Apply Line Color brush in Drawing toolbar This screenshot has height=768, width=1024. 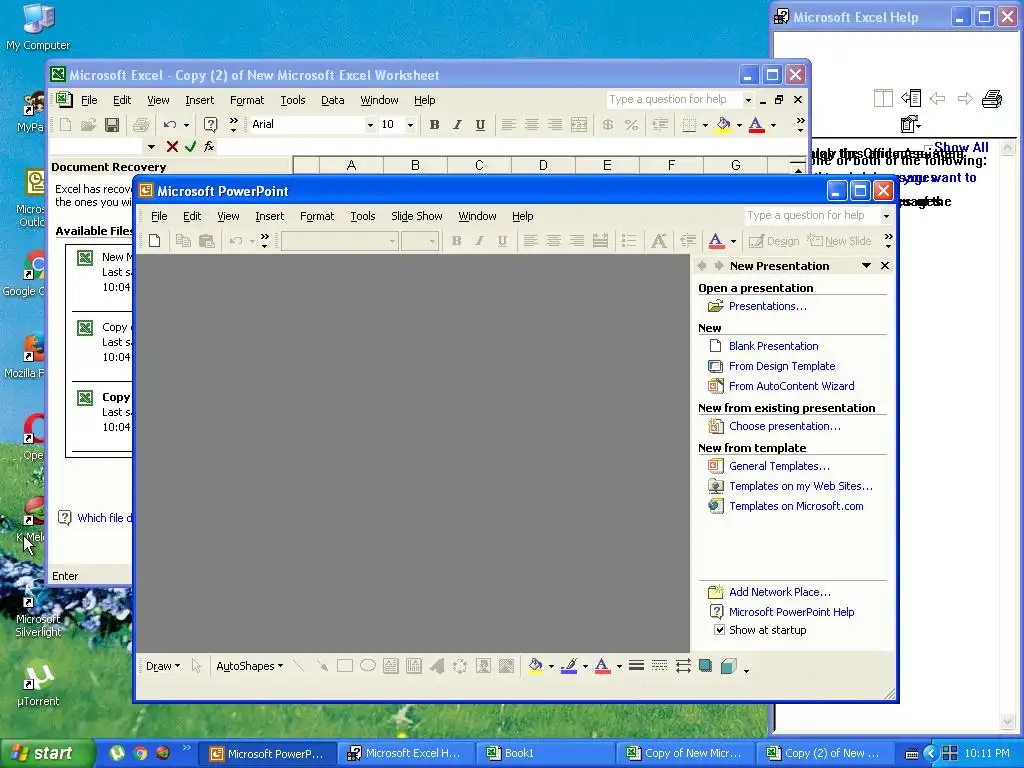[x=569, y=665]
